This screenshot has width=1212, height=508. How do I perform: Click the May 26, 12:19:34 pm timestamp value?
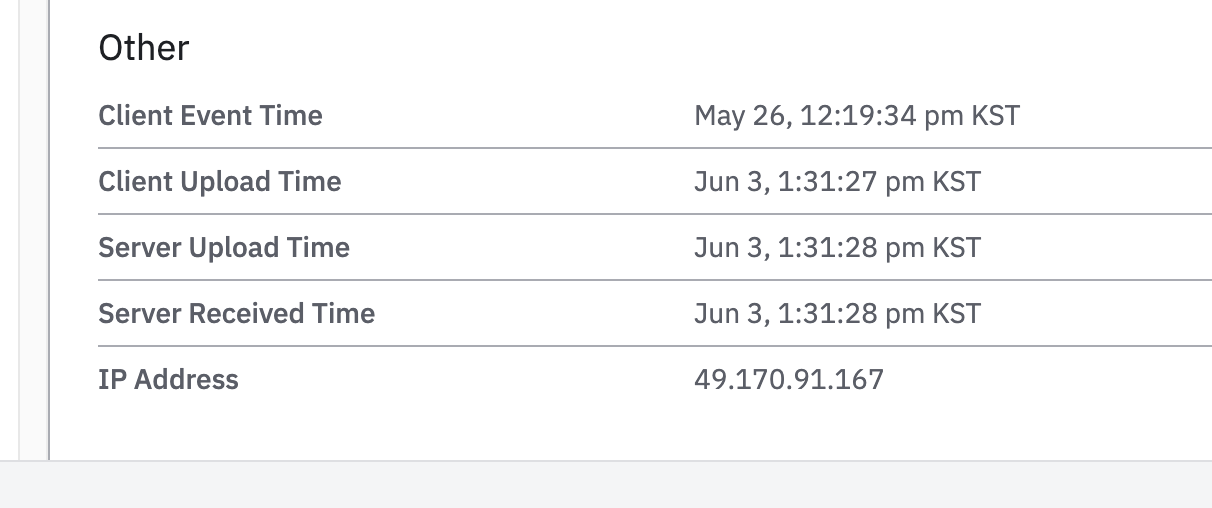(829, 116)
